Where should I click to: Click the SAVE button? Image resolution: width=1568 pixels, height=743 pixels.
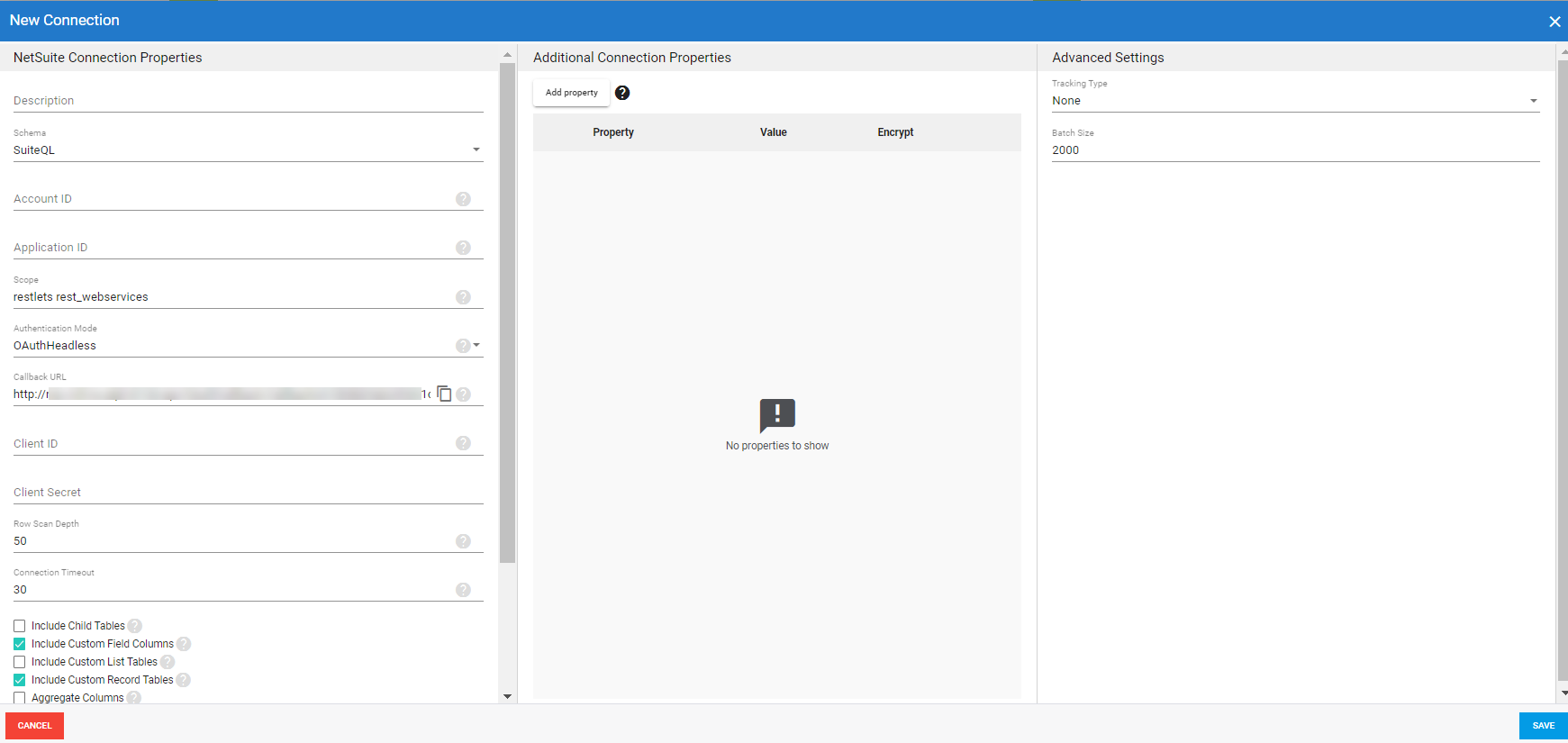pyautogui.click(x=1543, y=726)
